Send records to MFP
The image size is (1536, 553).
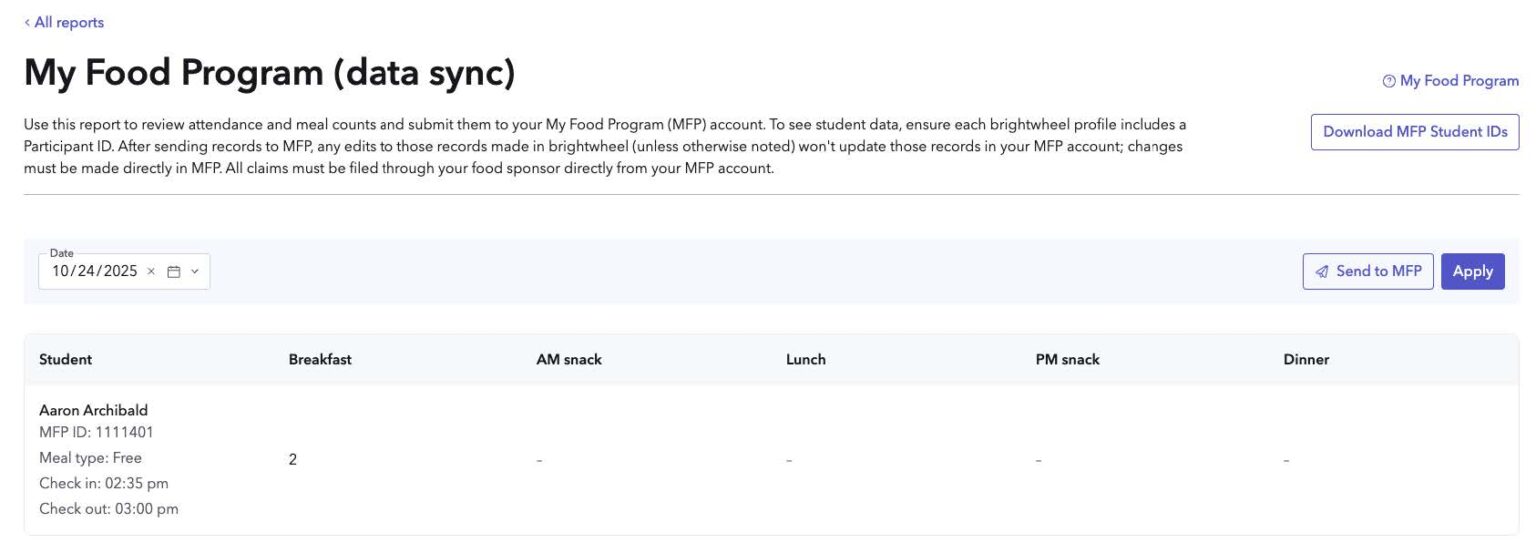point(1368,271)
